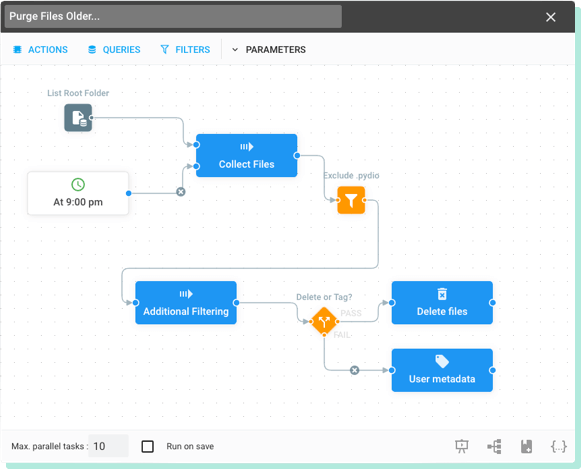581x469 pixels.
Task: Remove link between schedule and Collect Files
Action: point(181,192)
